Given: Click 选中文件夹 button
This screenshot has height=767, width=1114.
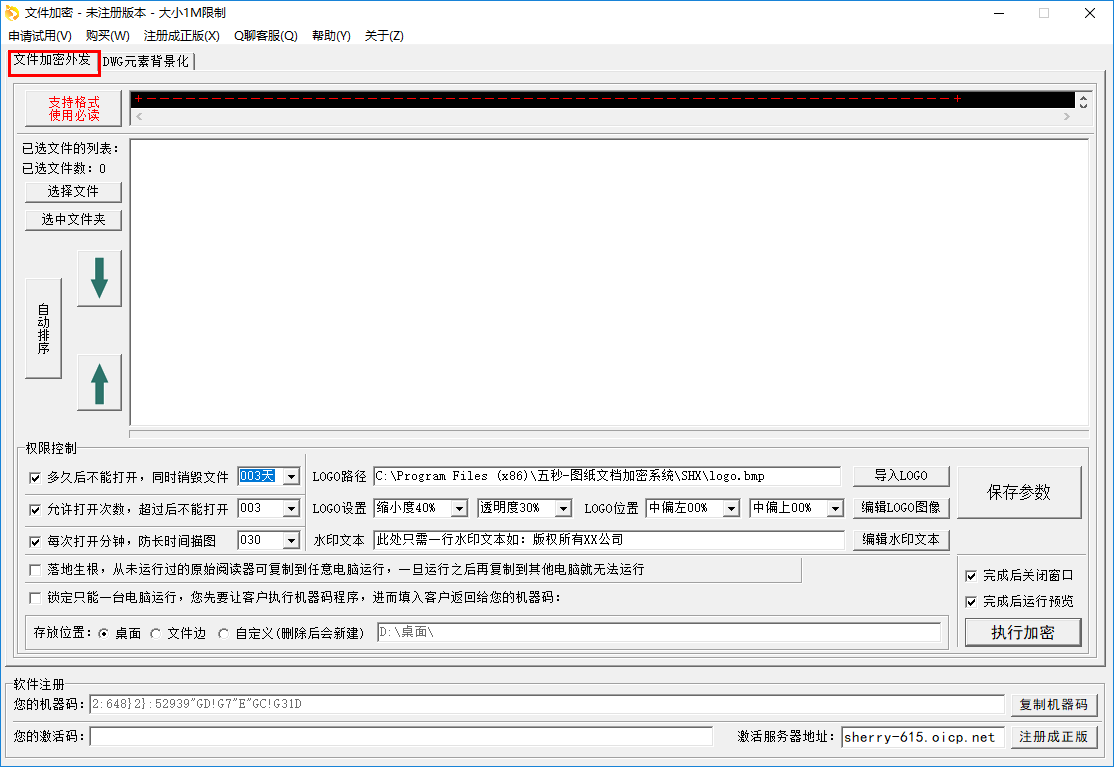Looking at the screenshot, I should click(73, 220).
